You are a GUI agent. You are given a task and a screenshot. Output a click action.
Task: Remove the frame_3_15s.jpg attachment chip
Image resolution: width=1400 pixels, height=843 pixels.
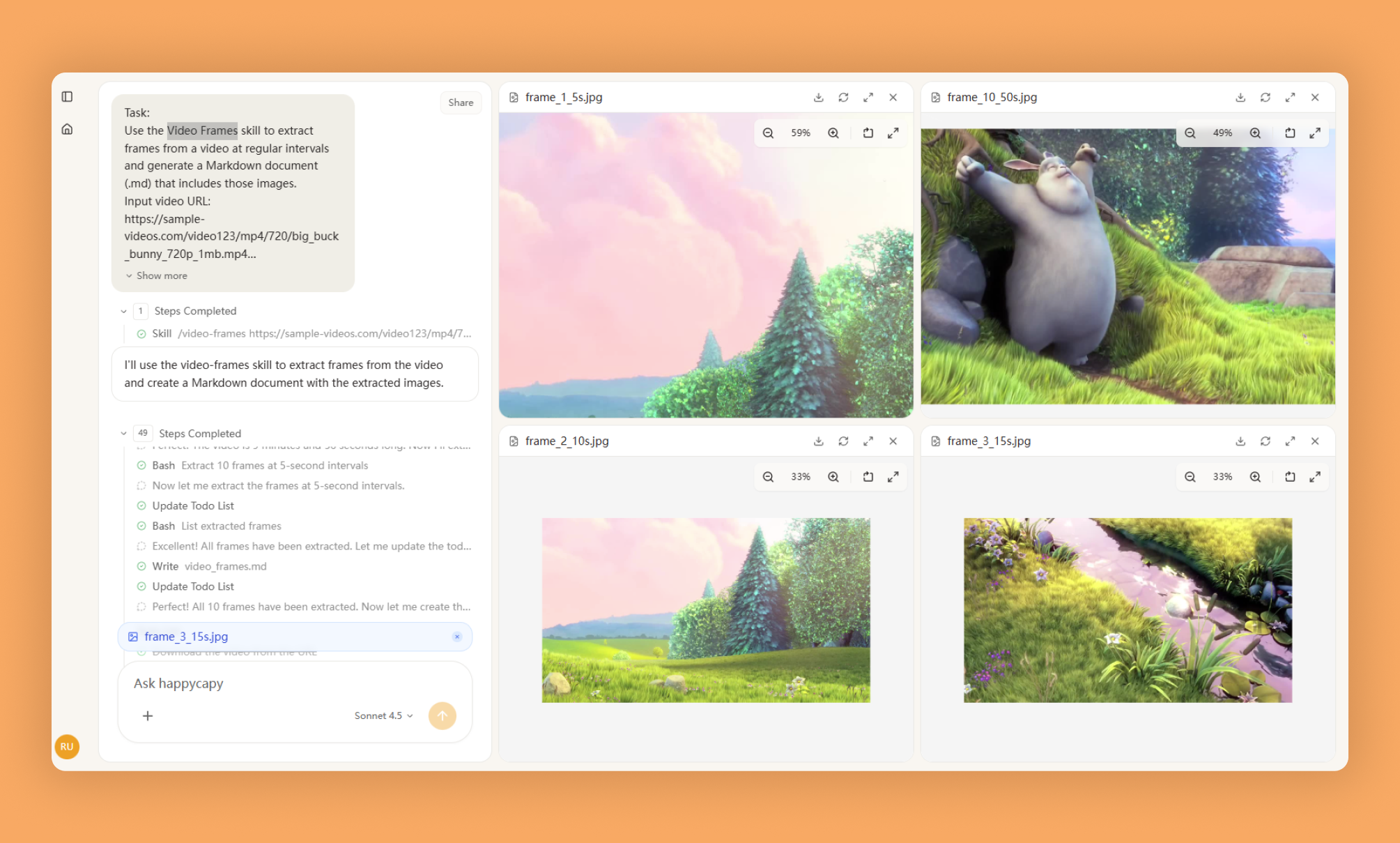pos(457,637)
